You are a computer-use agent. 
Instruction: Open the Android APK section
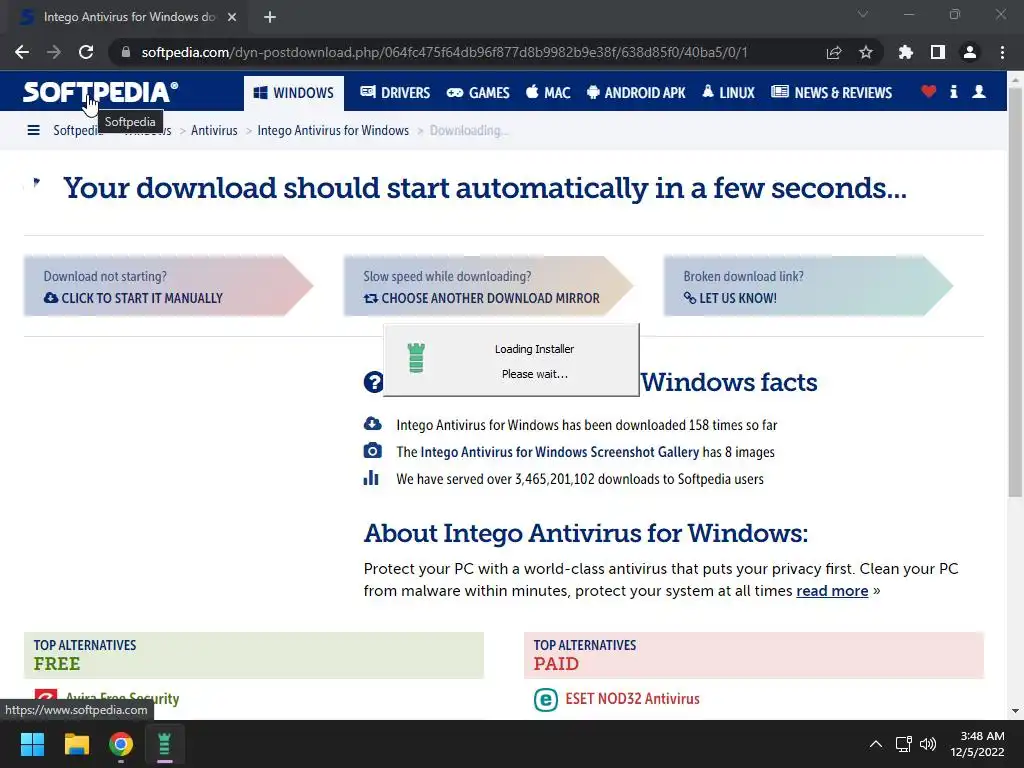(636, 93)
